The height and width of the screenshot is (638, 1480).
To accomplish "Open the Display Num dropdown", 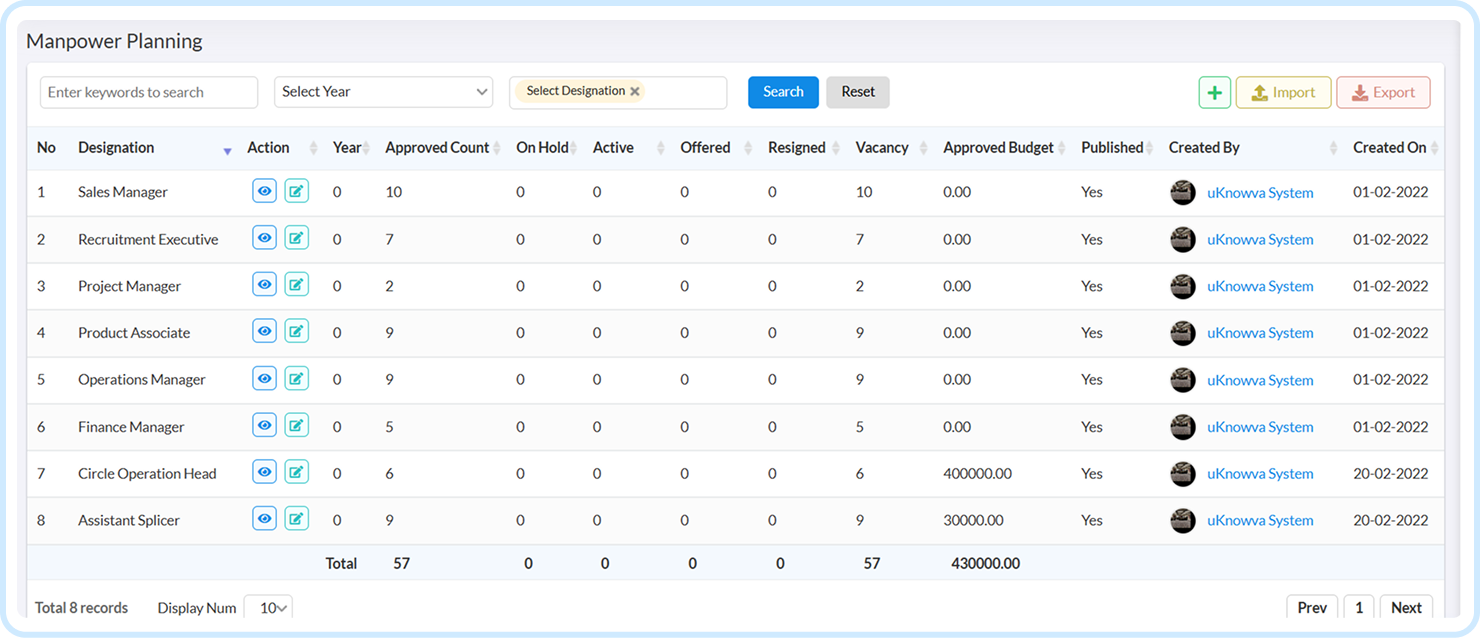I will click(x=268, y=608).
